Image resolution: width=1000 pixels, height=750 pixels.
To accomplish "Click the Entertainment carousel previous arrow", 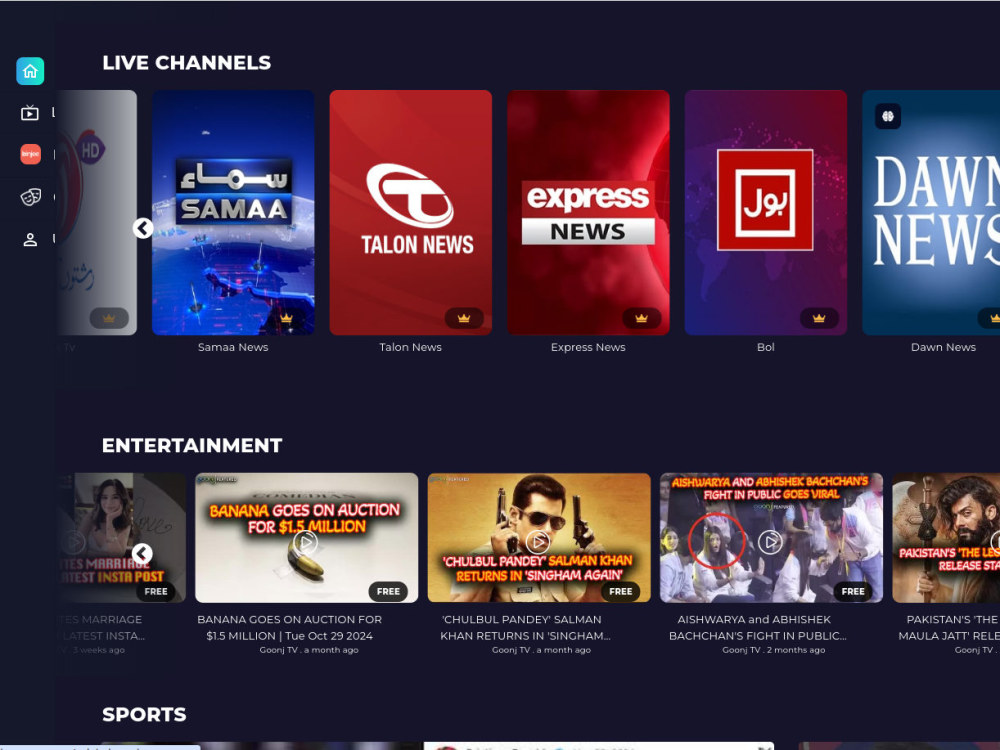I will coord(142,554).
